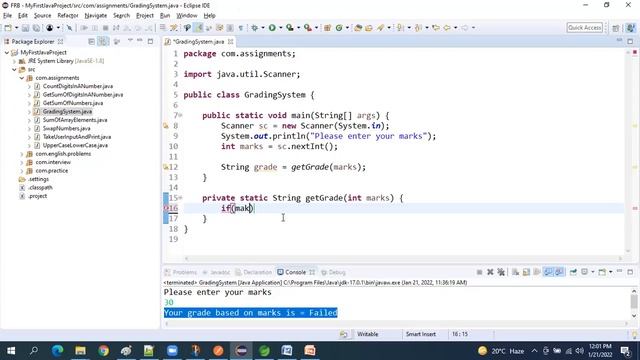Click the Console vertical scrollbar
Image resolution: width=640 pixels, height=360 pixels.
(x=634, y=303)
